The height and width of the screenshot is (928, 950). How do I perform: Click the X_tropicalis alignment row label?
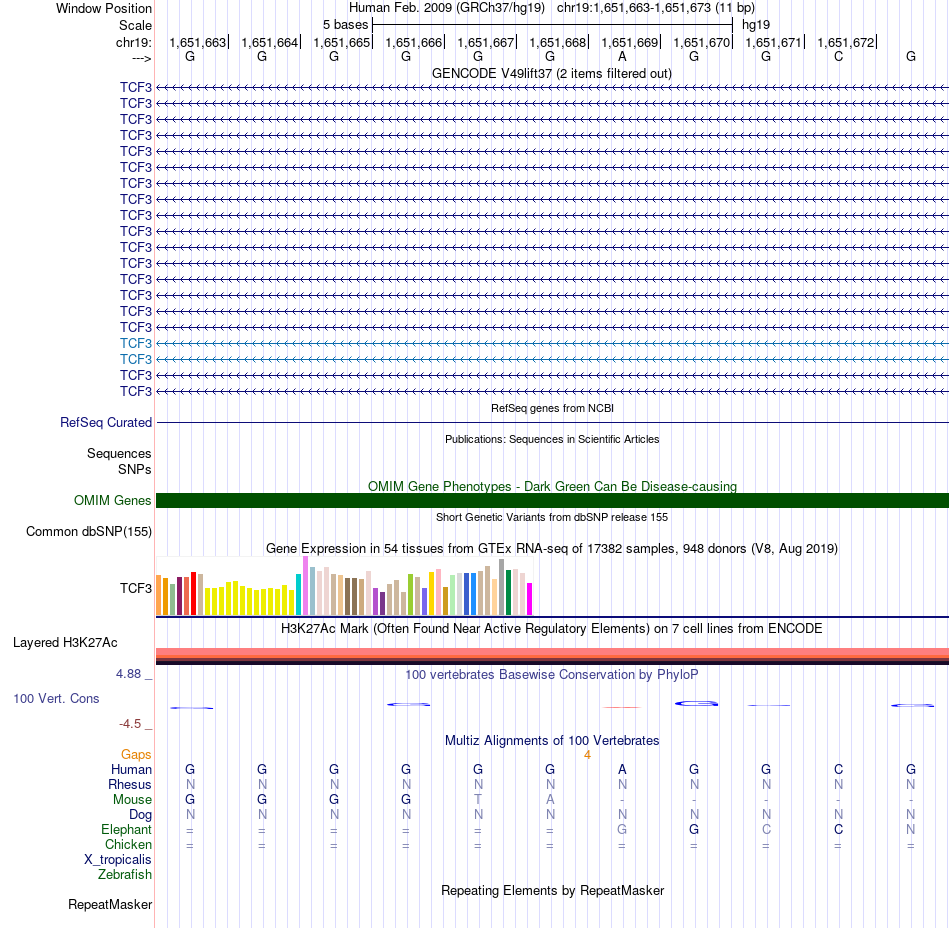[x=118, y=860]
